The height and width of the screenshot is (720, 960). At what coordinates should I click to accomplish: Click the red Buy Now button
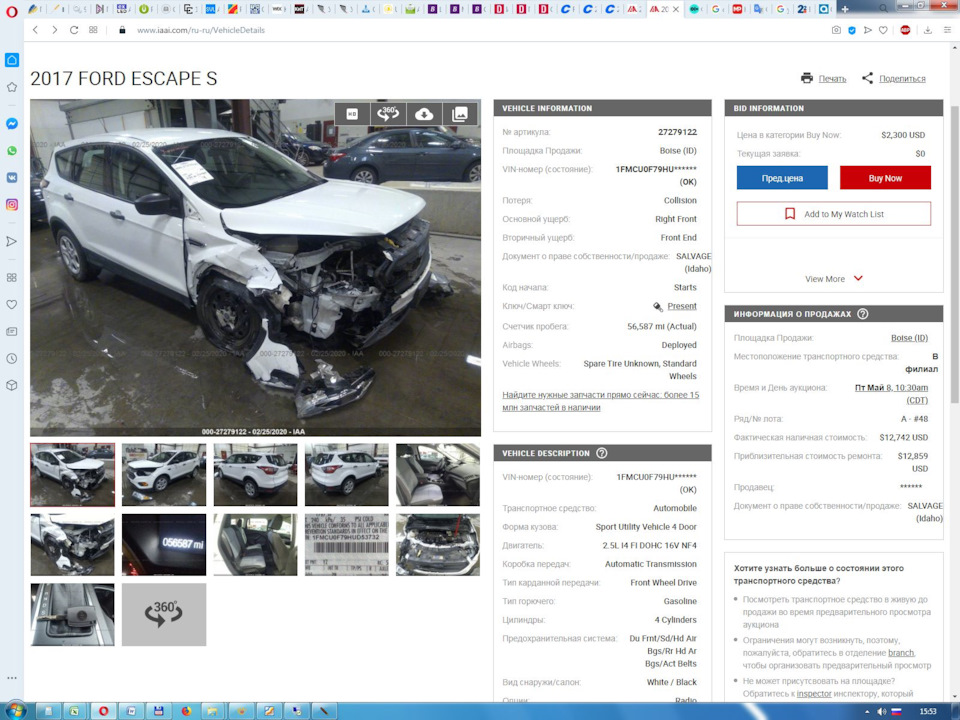pyautogui.click(x=885, y=178)
